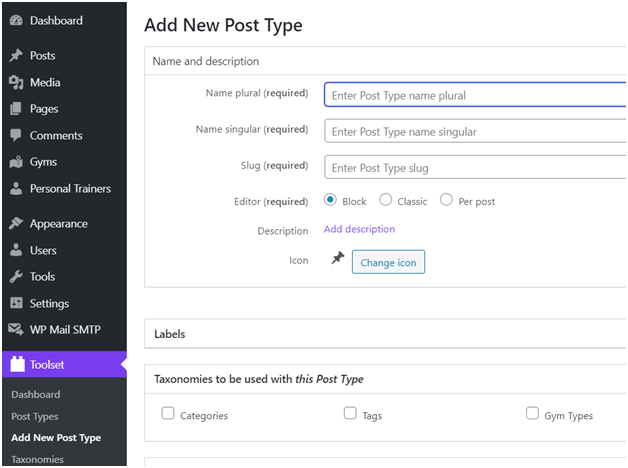
Task: Open Add New Post Type submenu link
Action: point(56,438)
